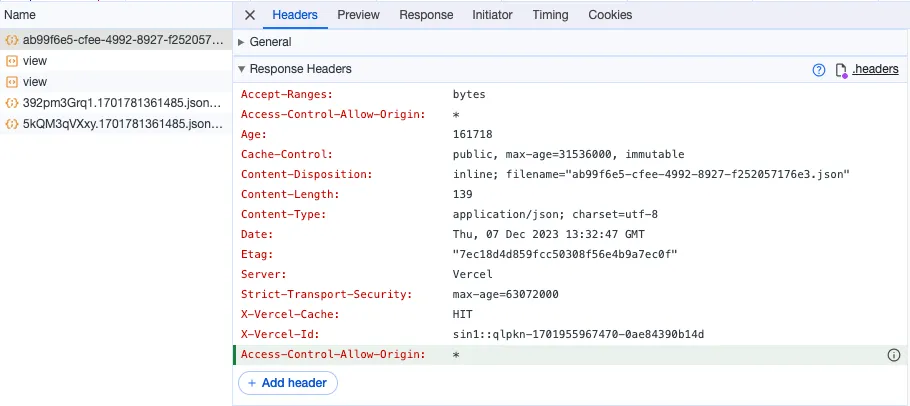Select the Initiator tab
This screenshot has height=406, width=910.
tap(492, 15)
